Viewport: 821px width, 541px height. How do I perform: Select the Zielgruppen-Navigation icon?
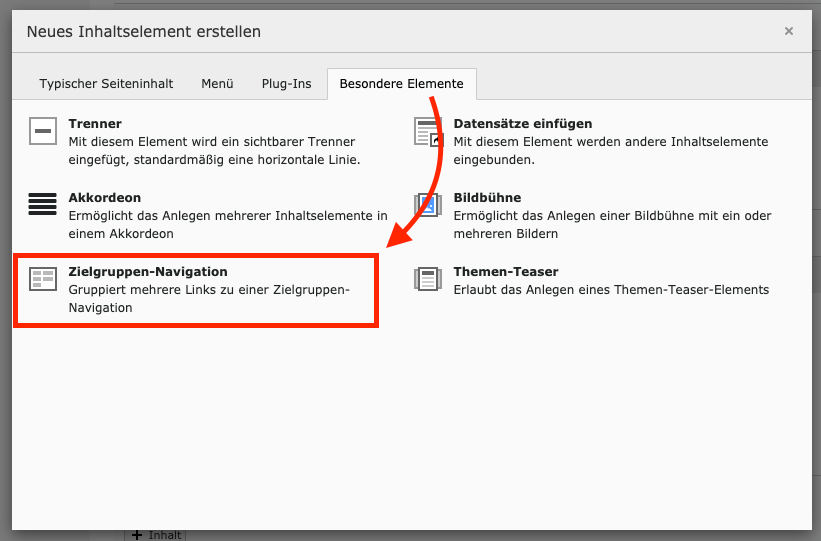[x=42, y=279]
